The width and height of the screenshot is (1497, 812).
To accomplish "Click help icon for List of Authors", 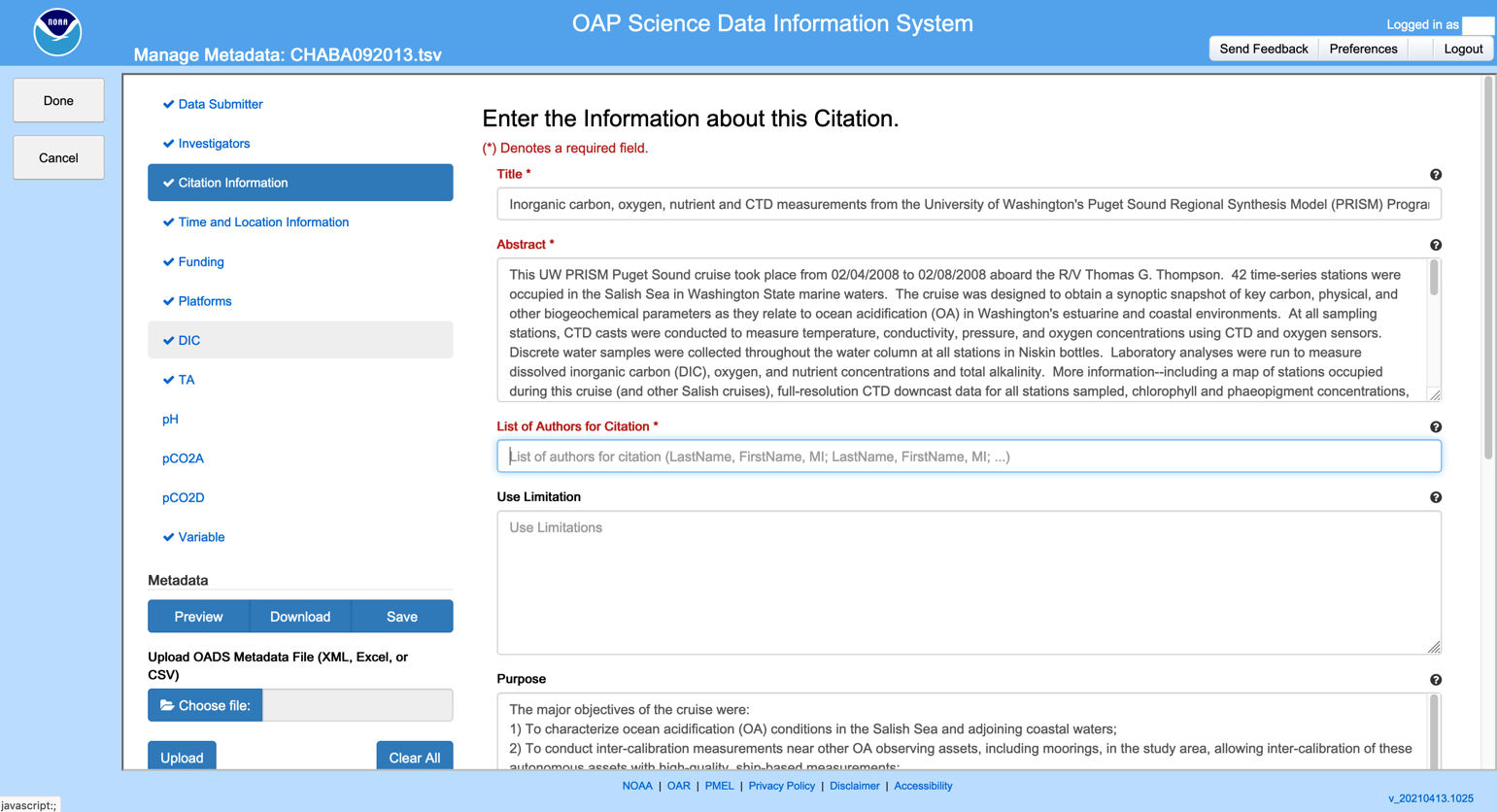I will tap(1435, 427).
